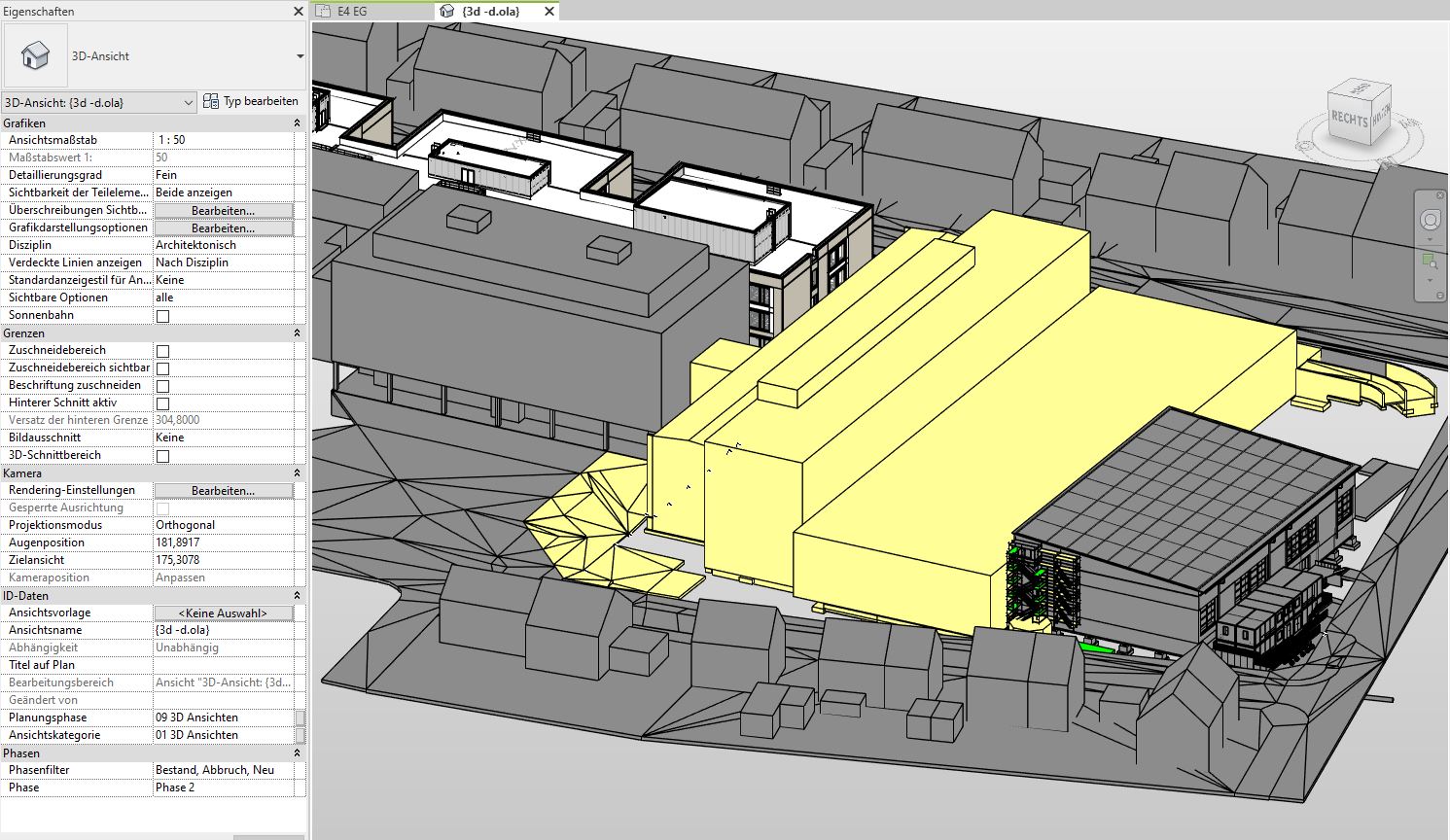This screenshot has width=1450, height=840.
Task: Collapse the Grafiken section
Action: coord(298,122)
